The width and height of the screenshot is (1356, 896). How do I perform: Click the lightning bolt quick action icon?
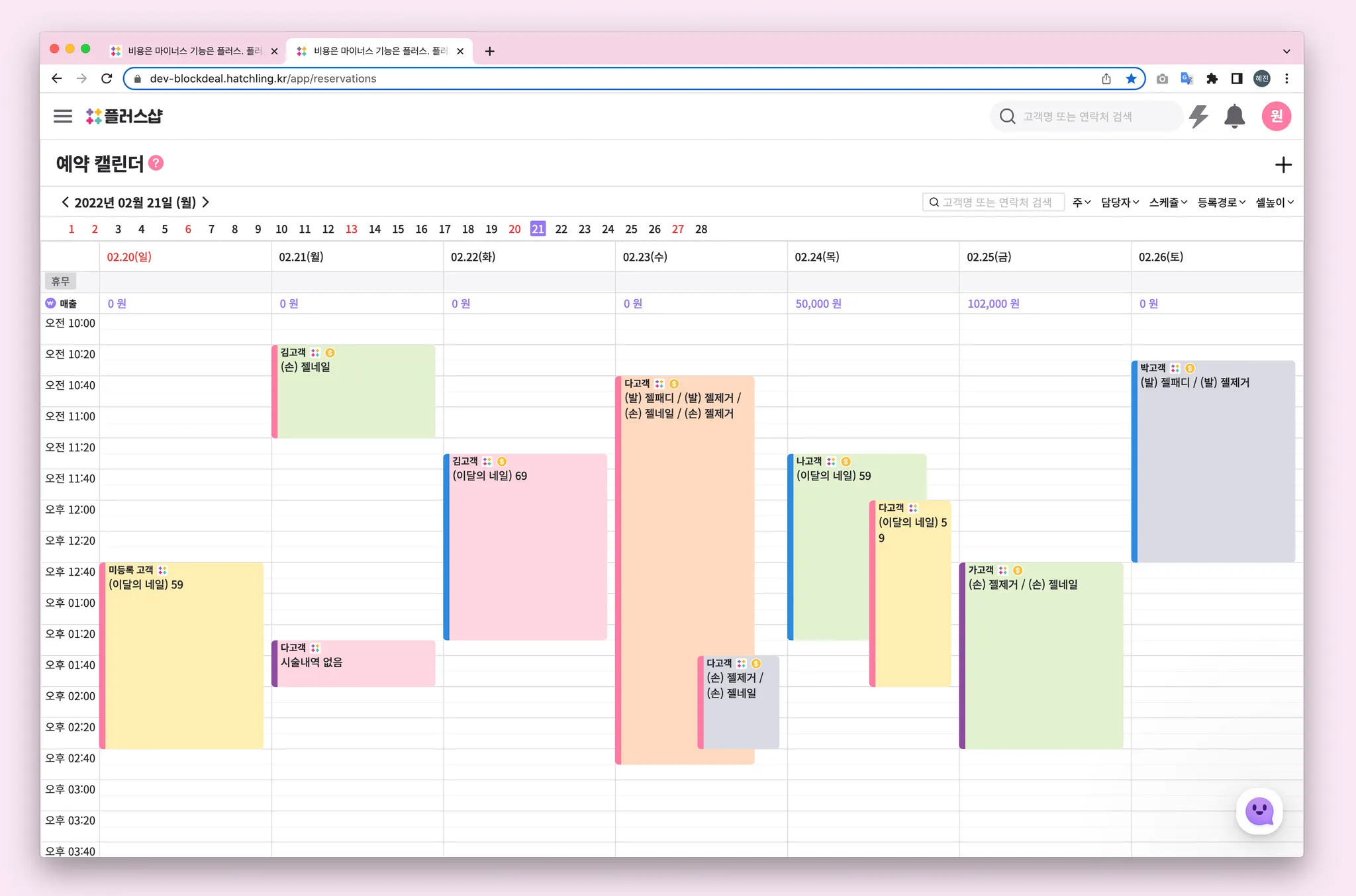1198,116
